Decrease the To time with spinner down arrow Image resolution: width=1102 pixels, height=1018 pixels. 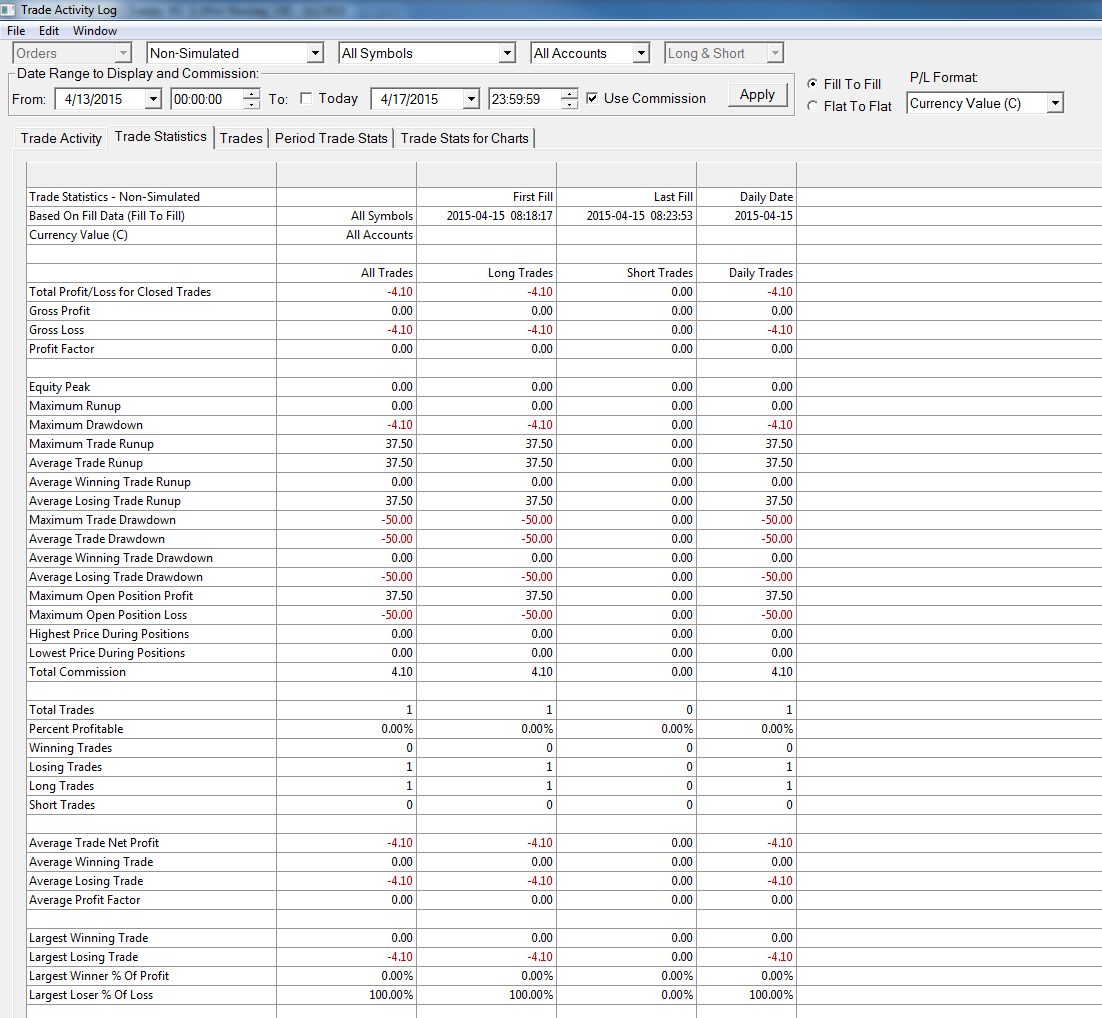tap(569, 104)
